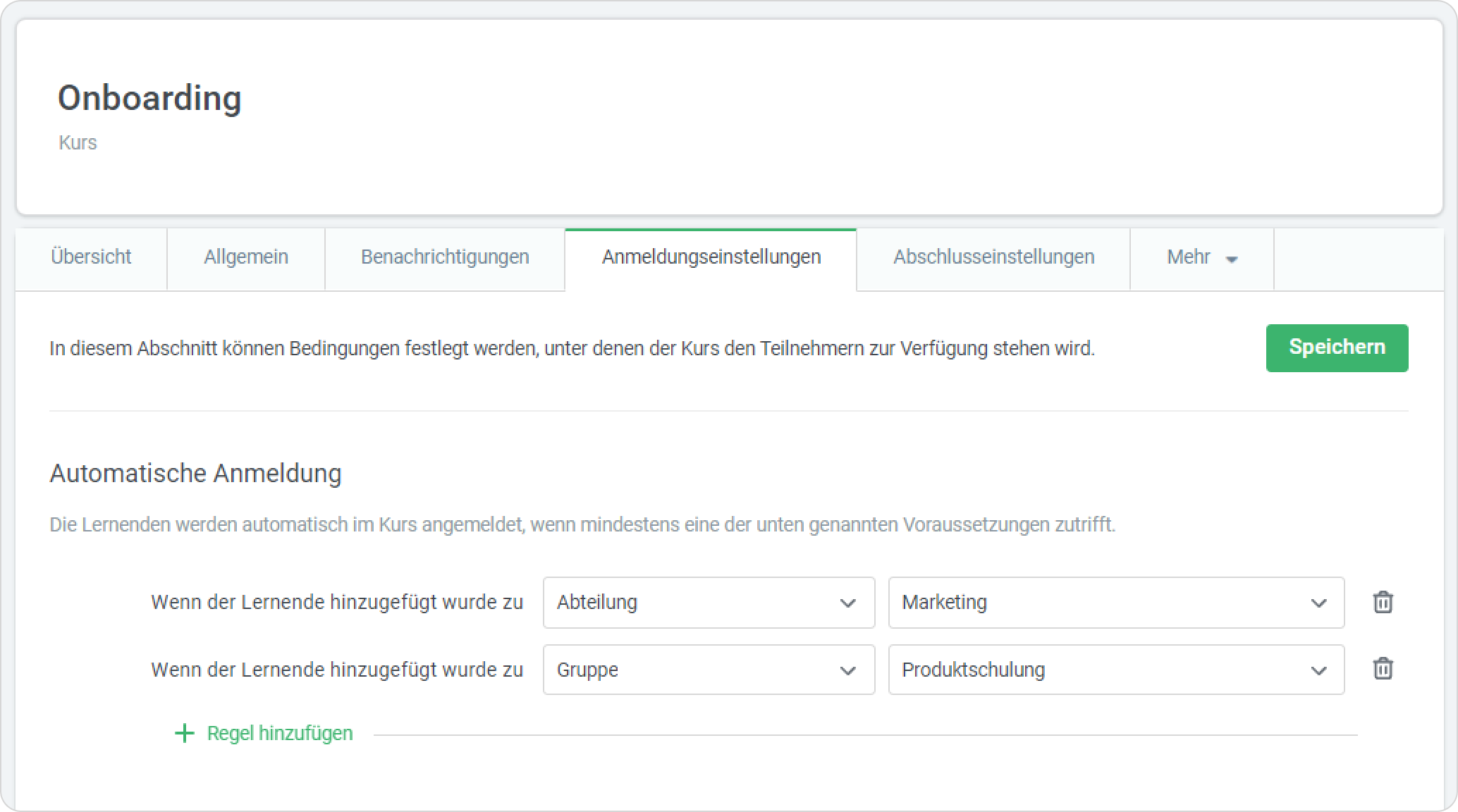Open the Produktschulung value dropdown

[1115, 670]
